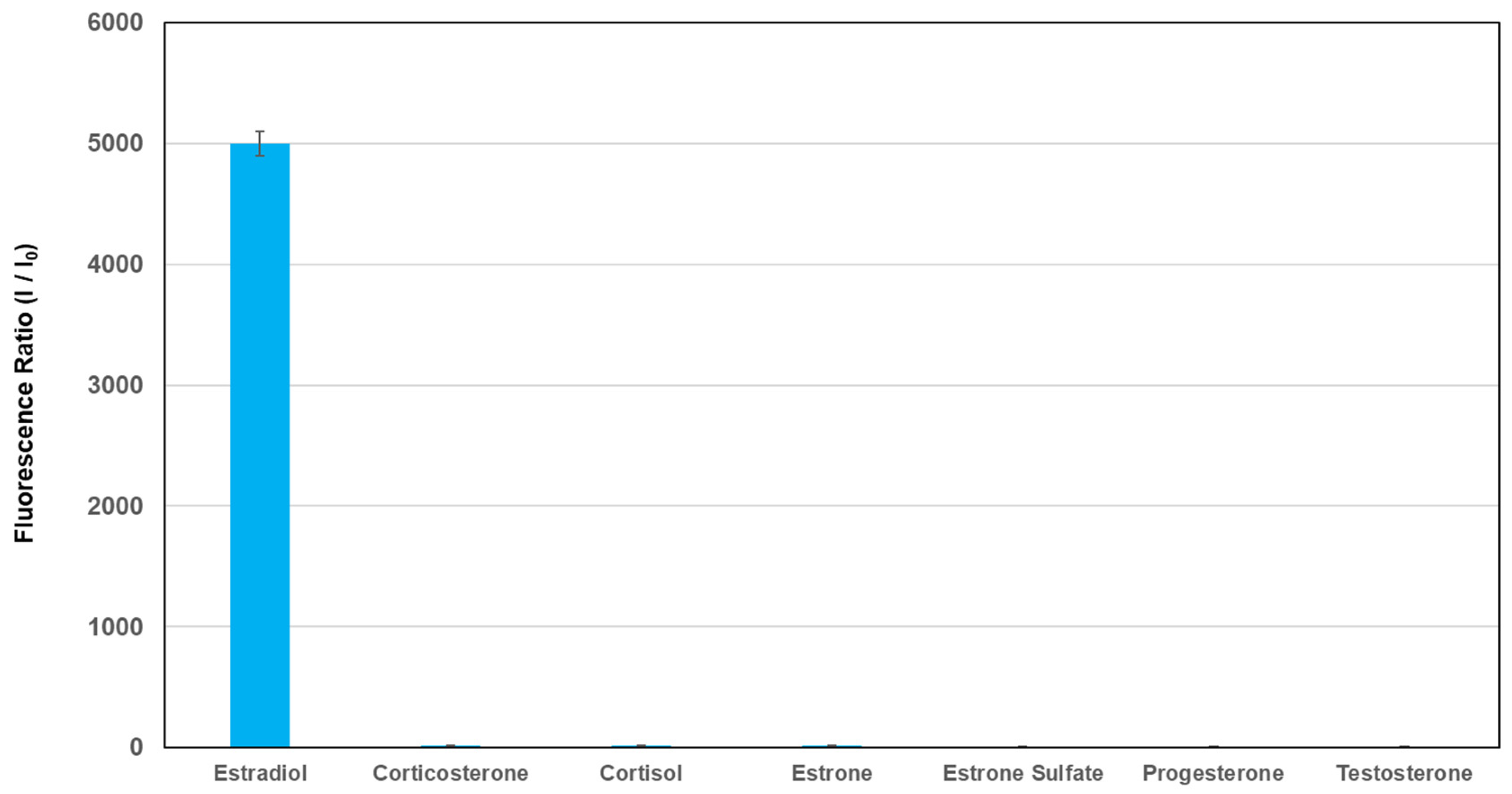Select the Testosterone axis label
This screenshot has height=794, width=1512.
(x=1404, y=773)
